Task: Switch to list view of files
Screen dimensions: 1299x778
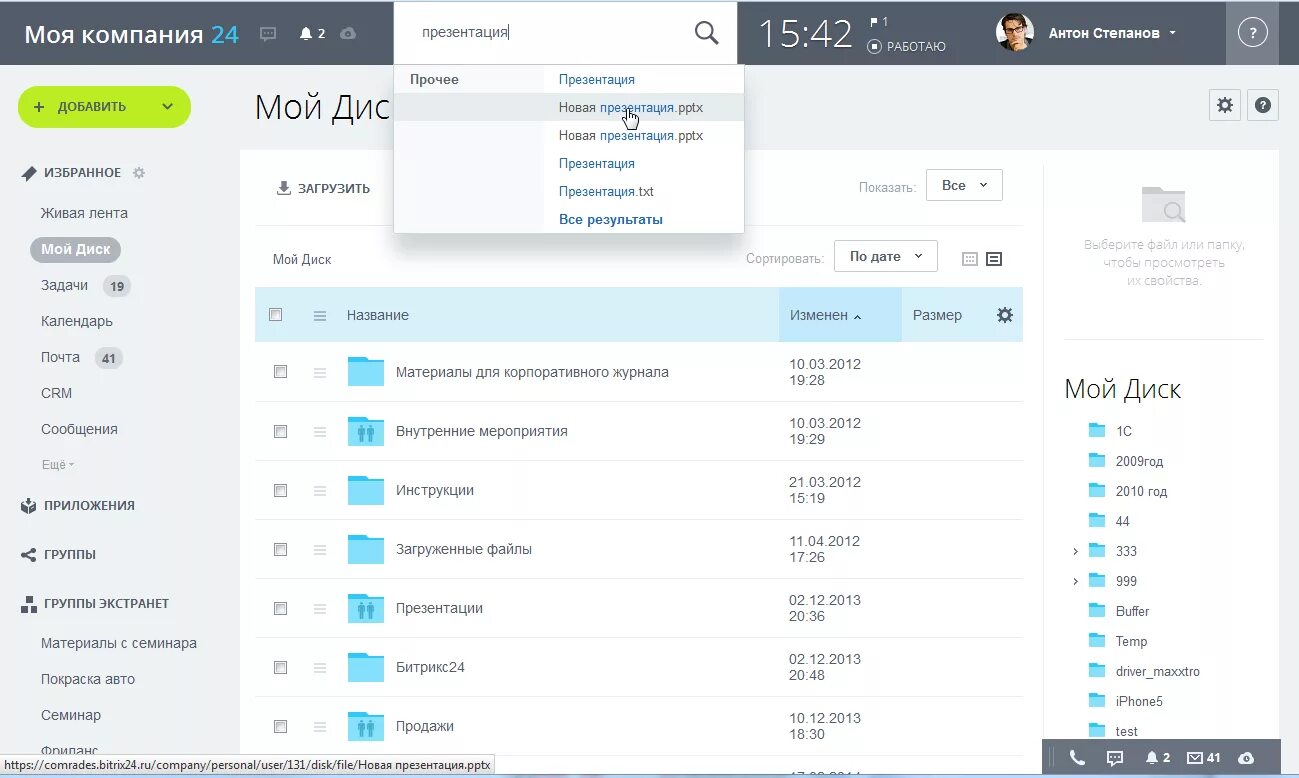Action: [x=994, y=259]
